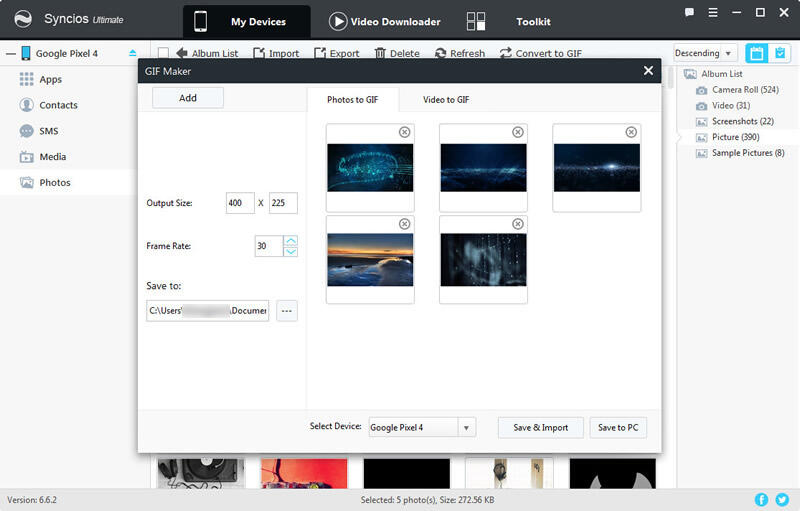Open the Descending sort dropdown
The image size is (800, 511).
pos(704,53)
